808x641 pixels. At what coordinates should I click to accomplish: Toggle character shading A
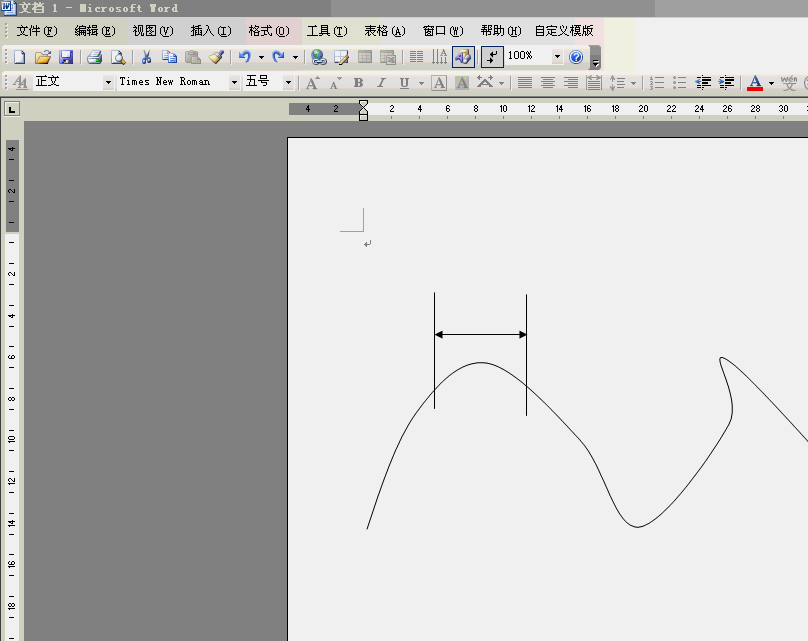click(x=462, y=83)
